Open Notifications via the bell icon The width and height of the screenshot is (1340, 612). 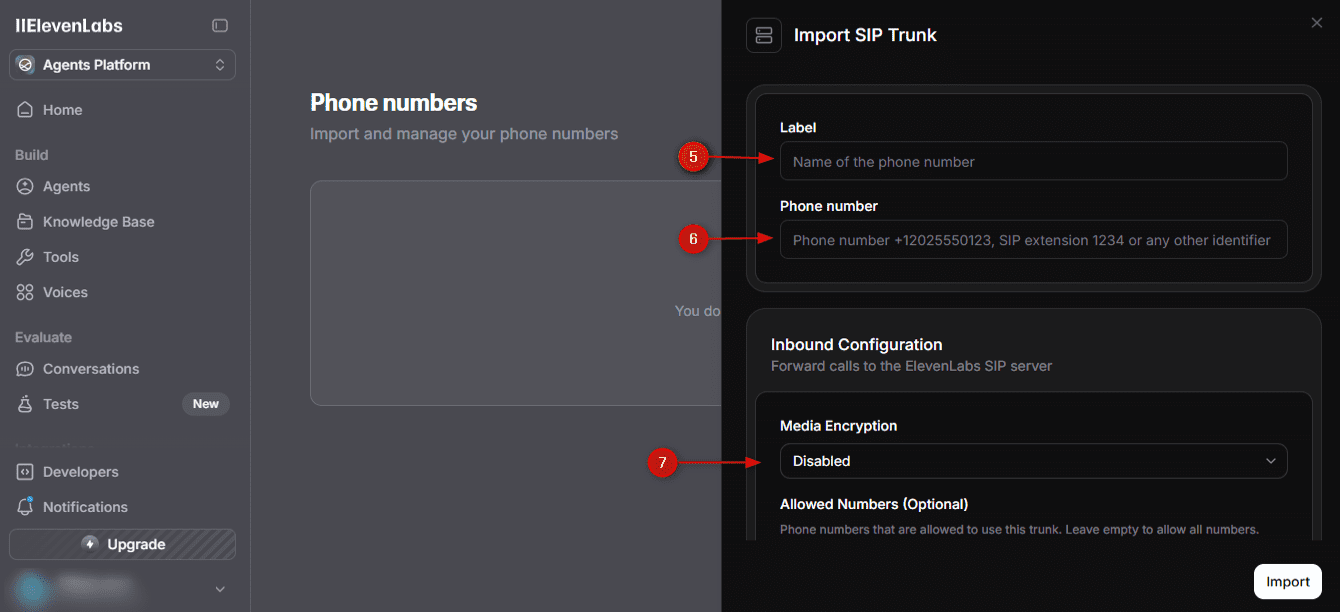[25, 507]
